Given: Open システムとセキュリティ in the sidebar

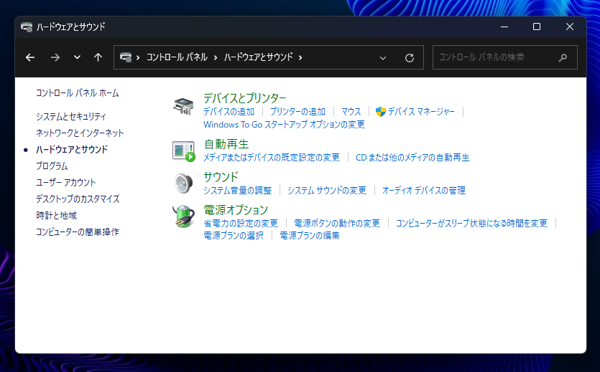Looking at the screenshot, I should (71, 116).
